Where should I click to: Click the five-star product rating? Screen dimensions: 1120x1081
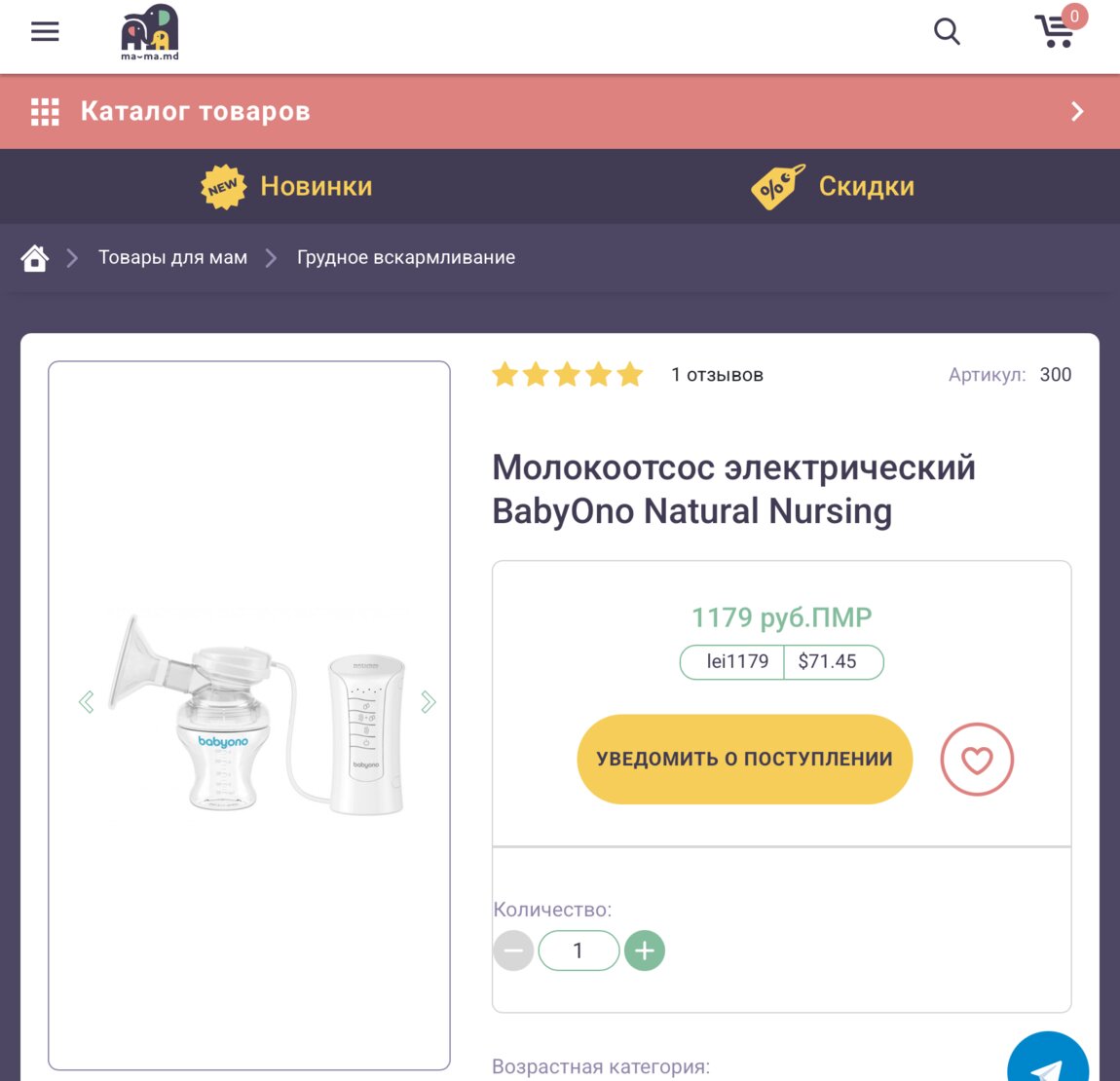pos(567,375)
